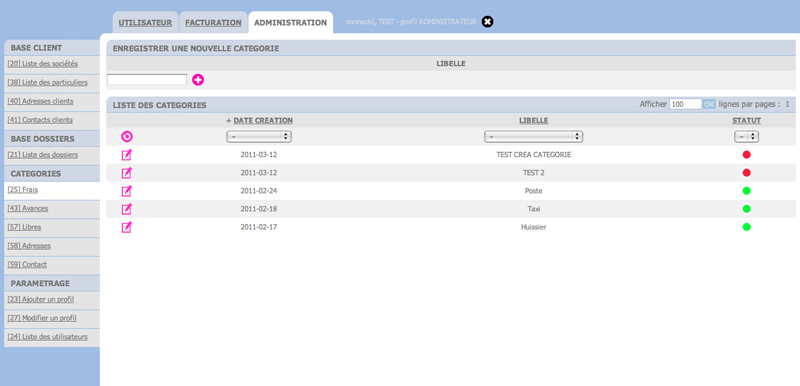Toggle green status of Poste category
This screenshot has width=800, height=386.
tap(746, 191)
